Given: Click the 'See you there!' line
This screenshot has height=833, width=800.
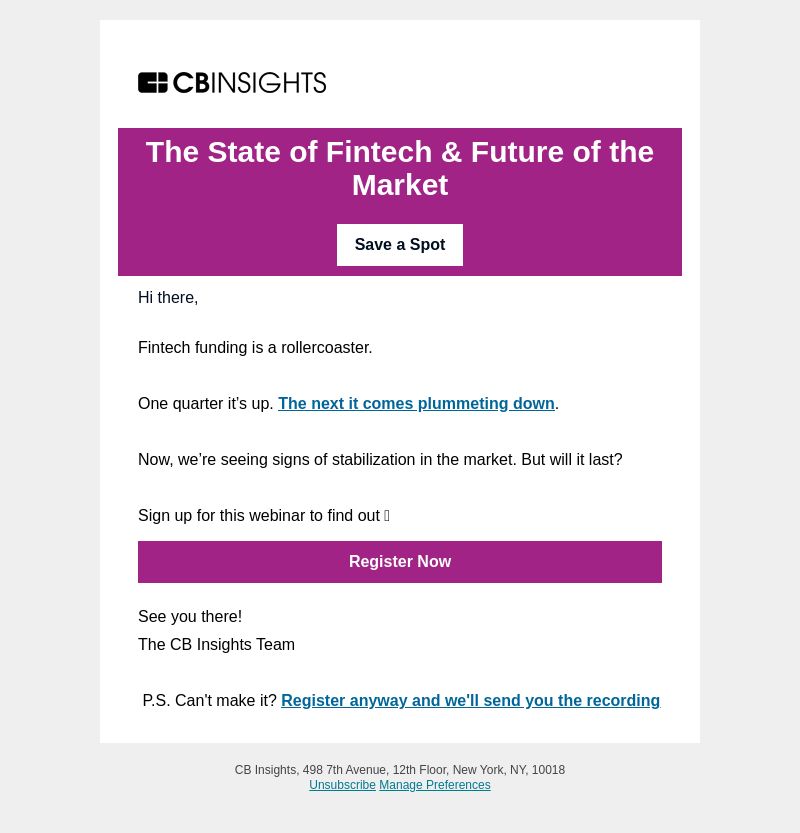Looking at the screenshot, I should tap(190, 616).
